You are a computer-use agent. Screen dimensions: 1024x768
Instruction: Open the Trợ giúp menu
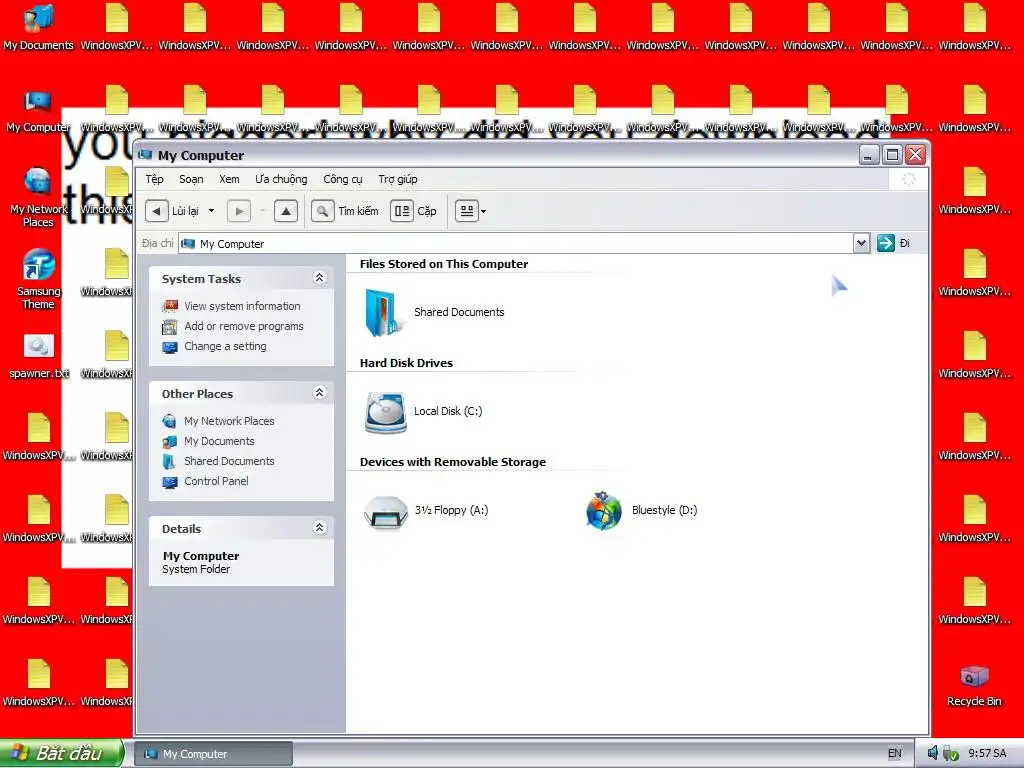(398, 179)
